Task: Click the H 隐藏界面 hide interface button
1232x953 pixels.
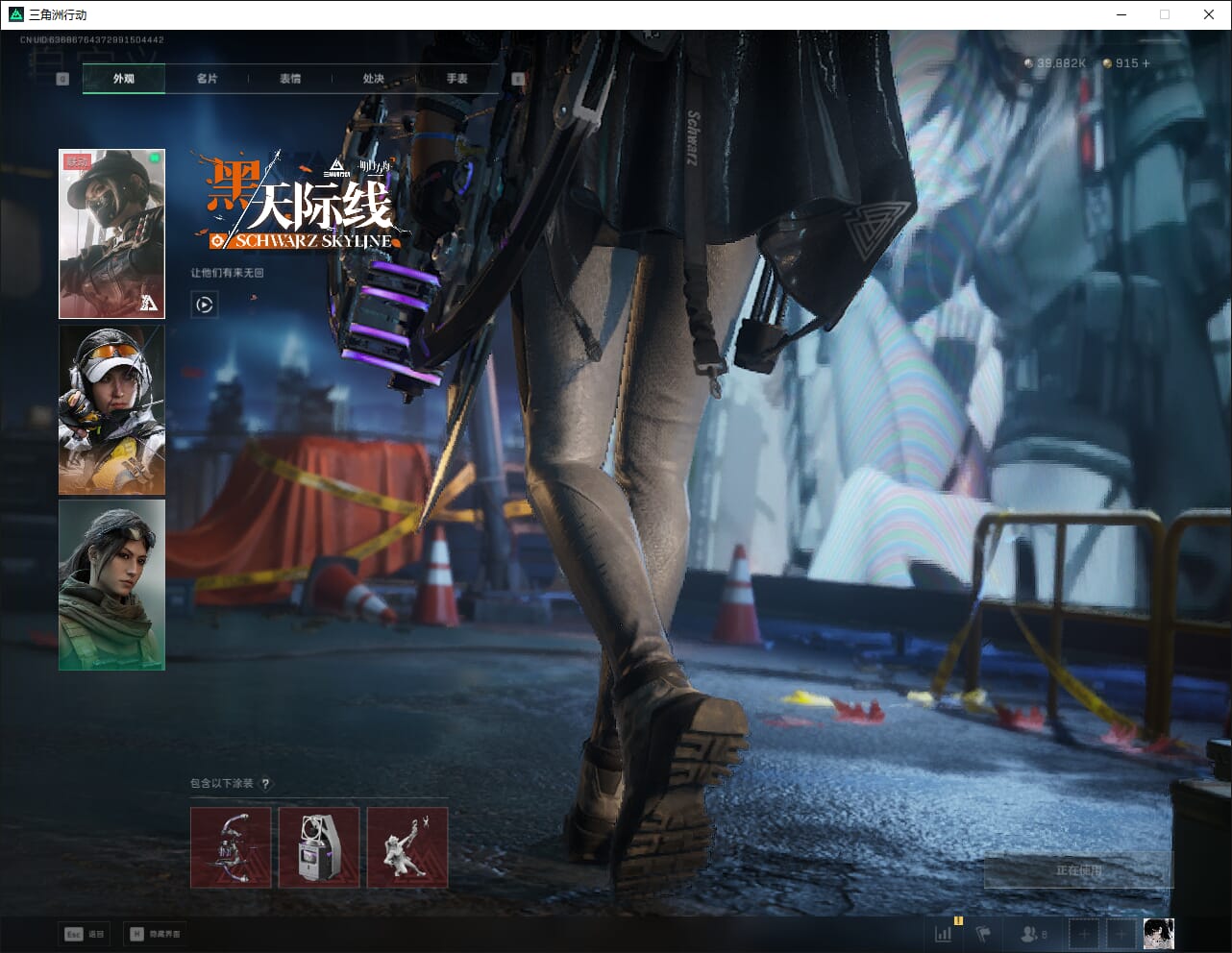Action: pyautogui.click(x=155, y=934)
